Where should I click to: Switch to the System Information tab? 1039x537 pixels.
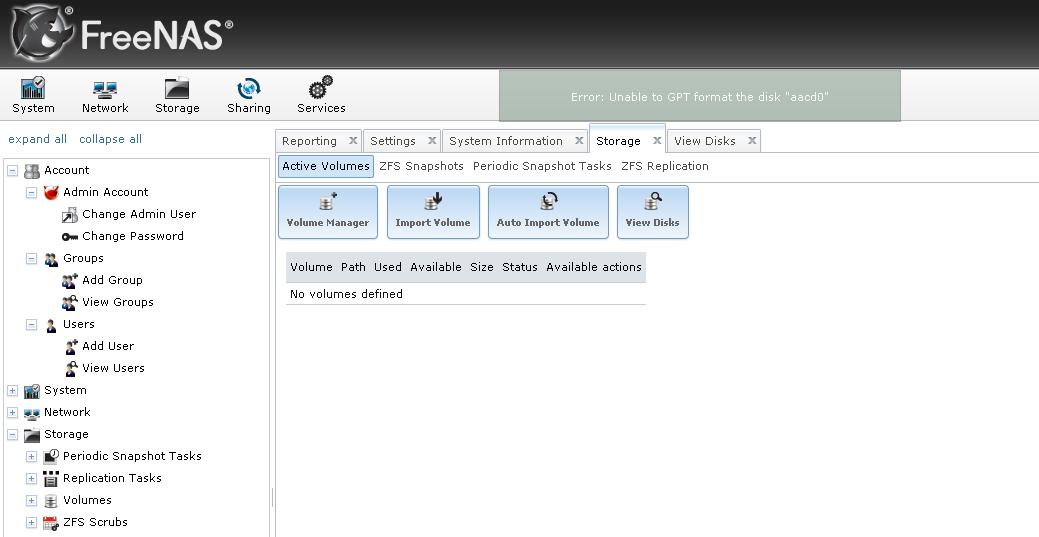(x=506, y=141)
